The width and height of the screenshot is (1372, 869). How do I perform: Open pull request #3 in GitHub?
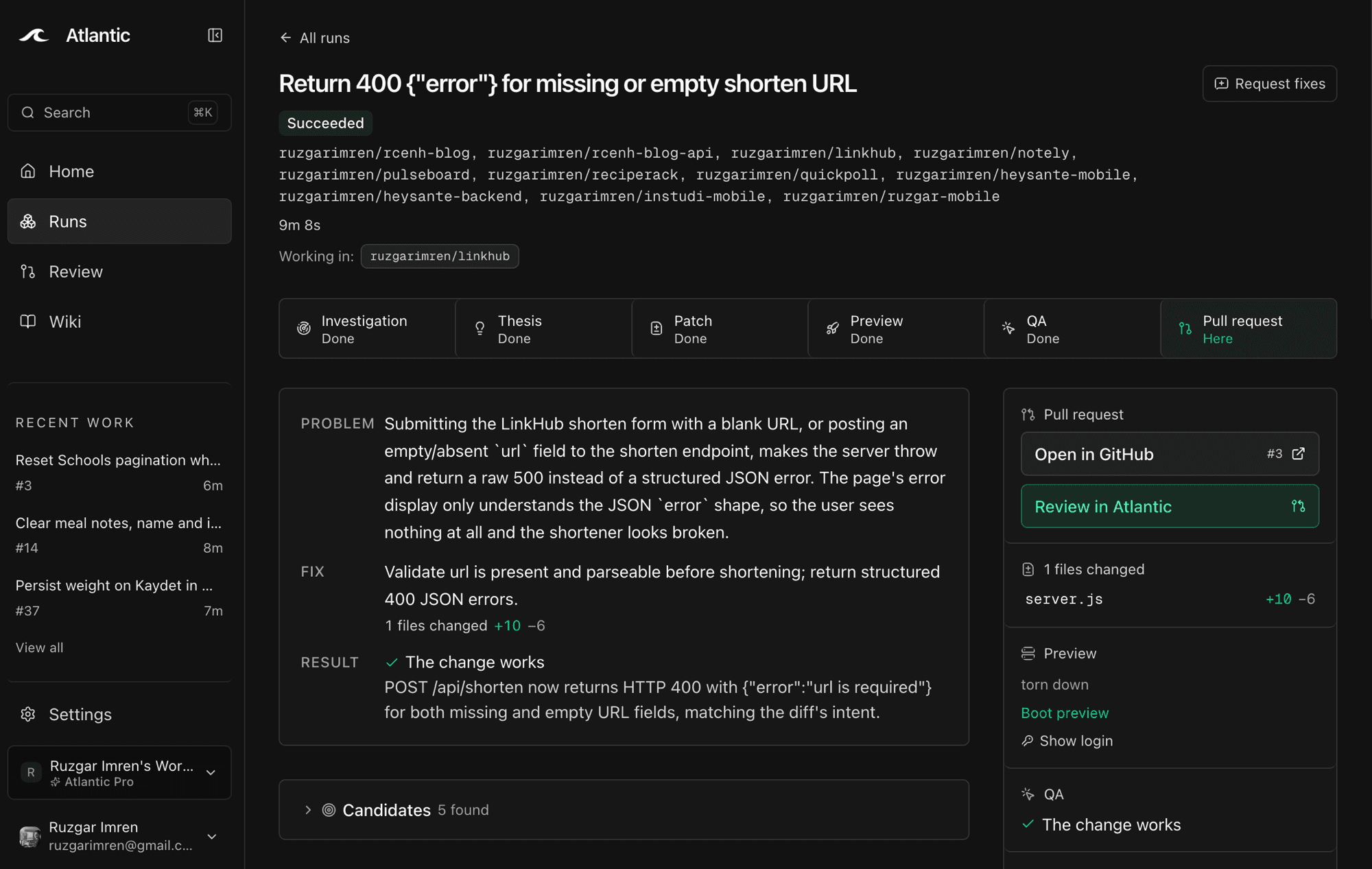pos(1170,454)
